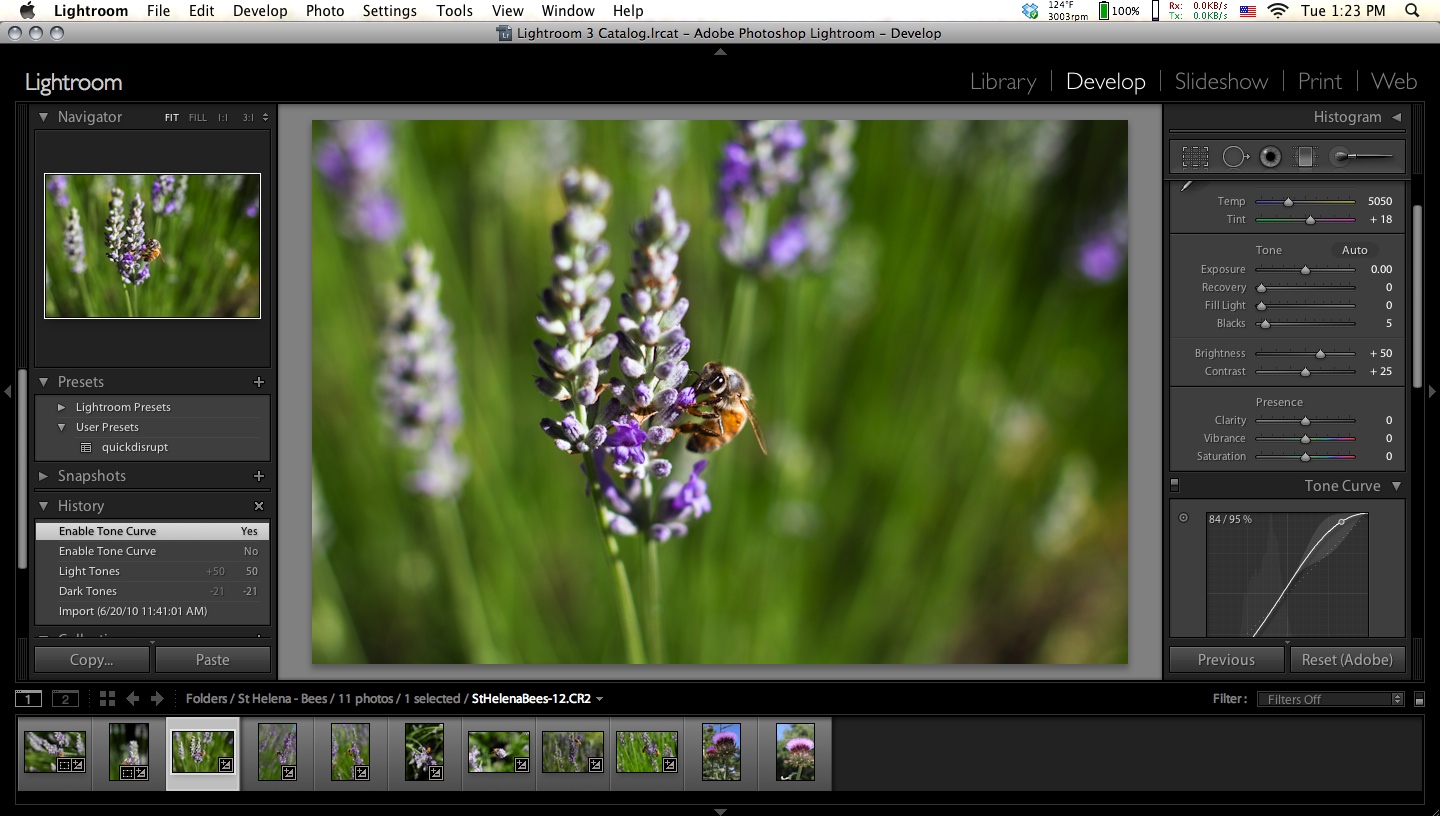Collapse the History panel
This screenshot has width=1440, height=816.
point(43,506)
